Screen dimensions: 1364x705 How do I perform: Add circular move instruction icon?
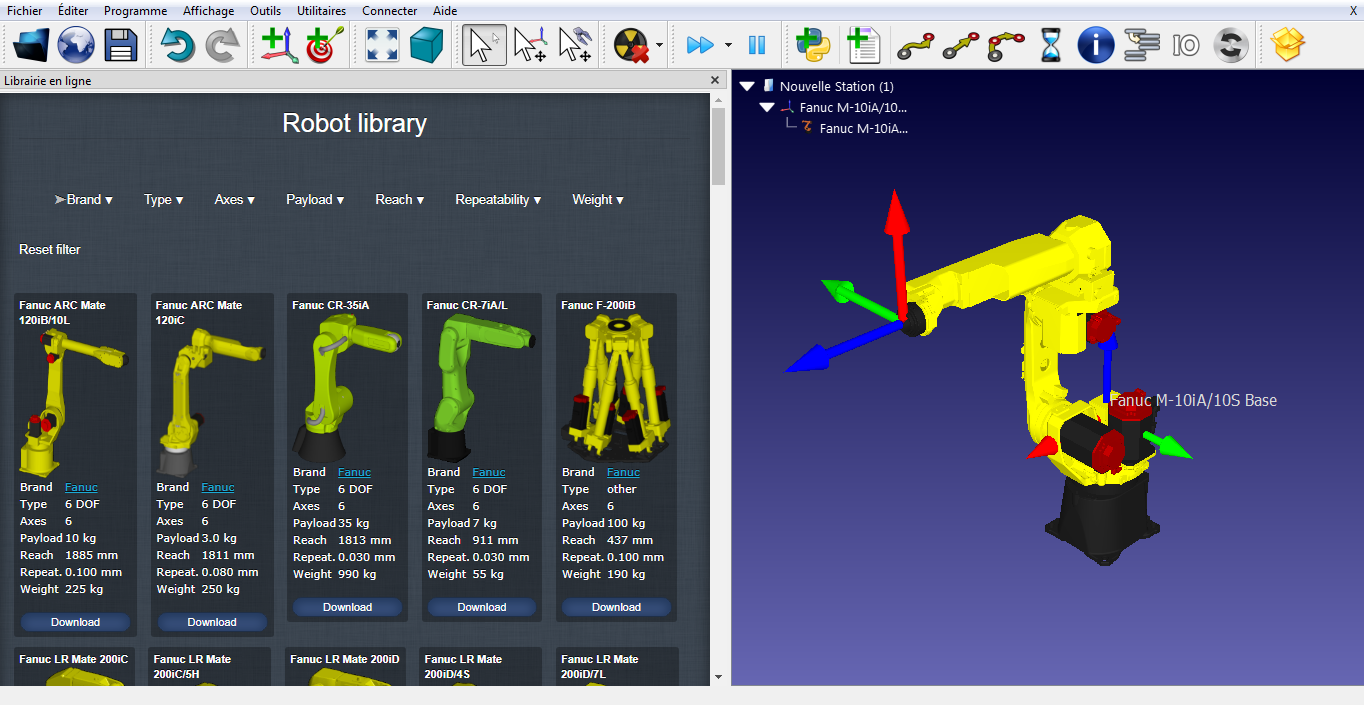[1006, 45]
